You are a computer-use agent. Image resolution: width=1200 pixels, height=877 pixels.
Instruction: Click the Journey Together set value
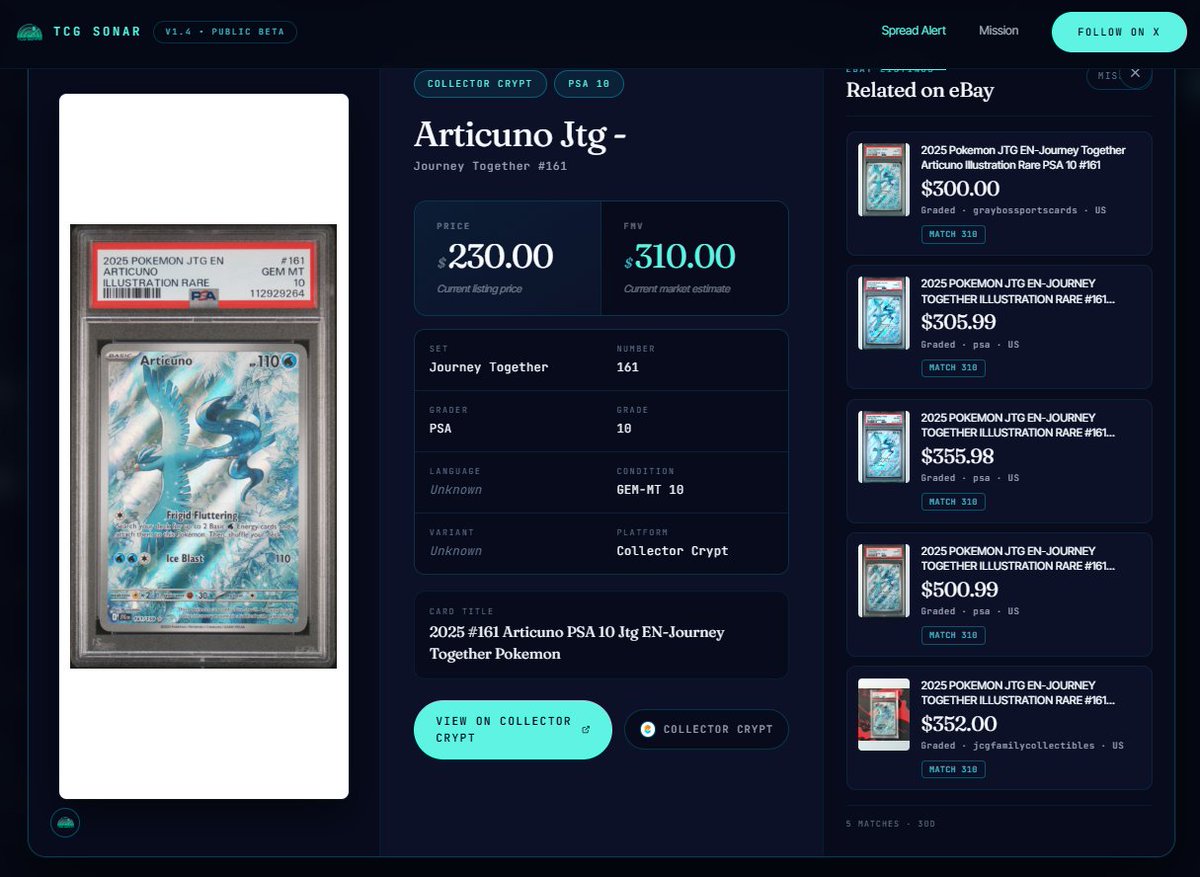[x=489, y=367]
